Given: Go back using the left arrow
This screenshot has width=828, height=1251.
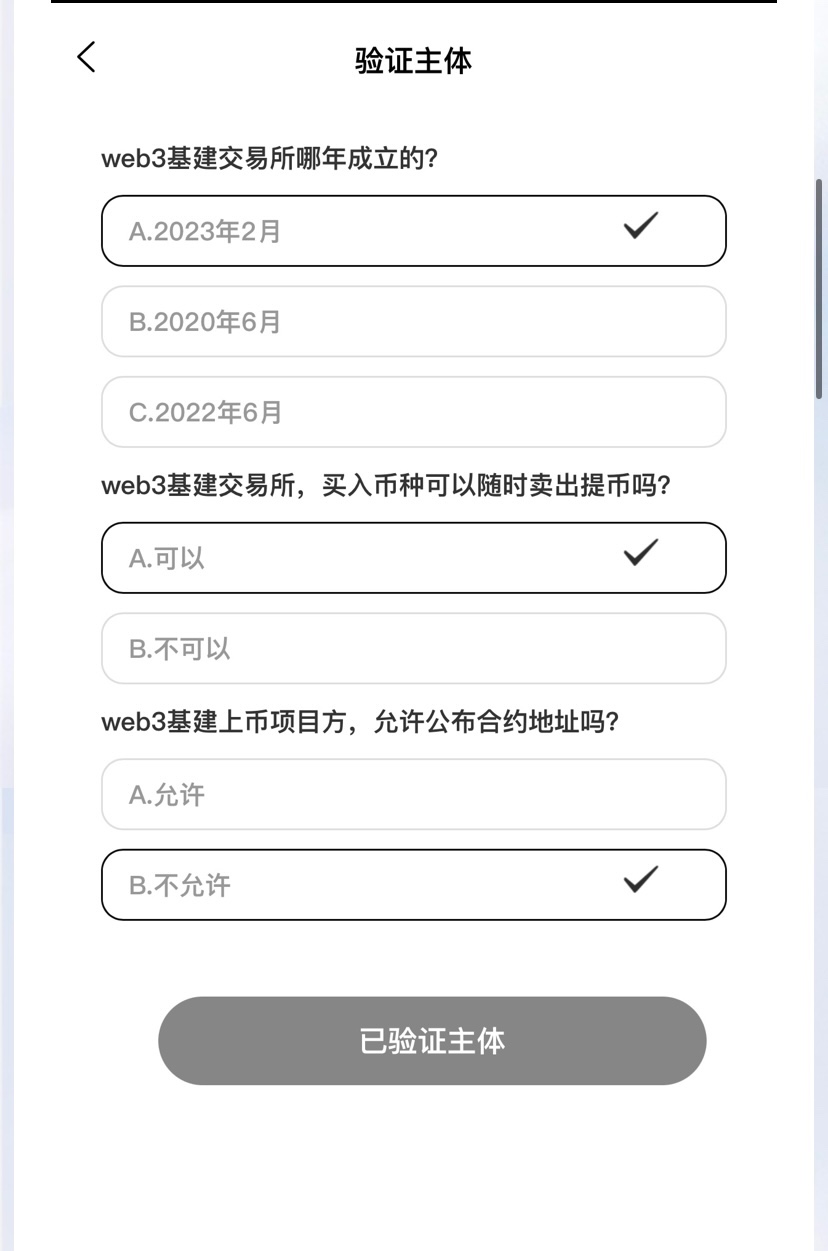Looking at the screenshot, I should point(86,57).
